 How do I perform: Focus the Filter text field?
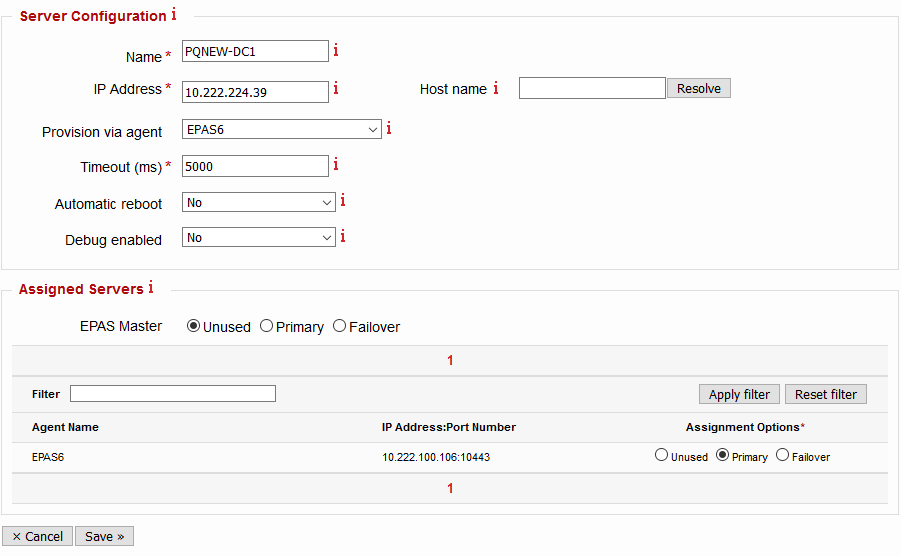point(172,394)
